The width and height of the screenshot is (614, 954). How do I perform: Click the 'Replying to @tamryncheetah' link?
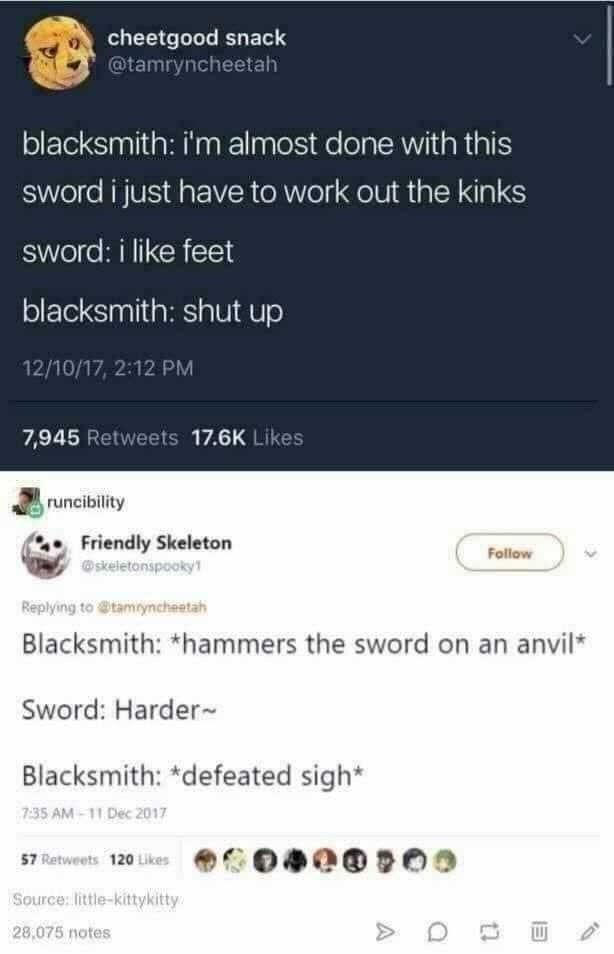(114, 607)
